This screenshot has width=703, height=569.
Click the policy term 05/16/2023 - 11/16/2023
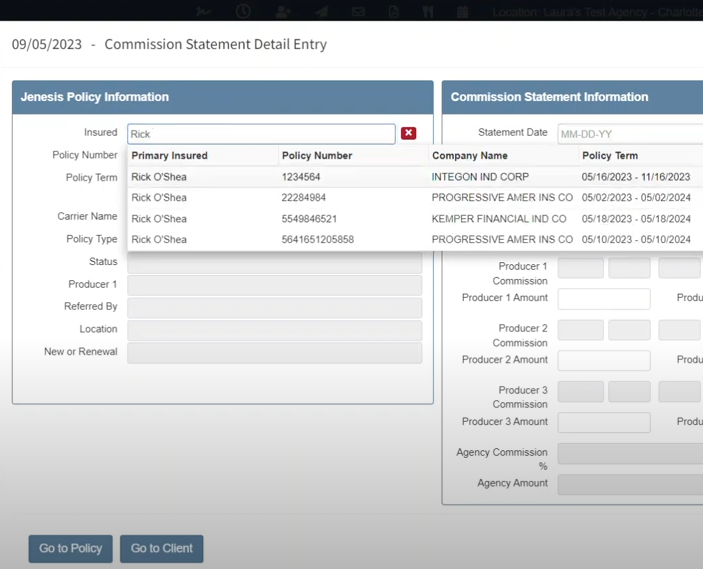tap(636, 177)
